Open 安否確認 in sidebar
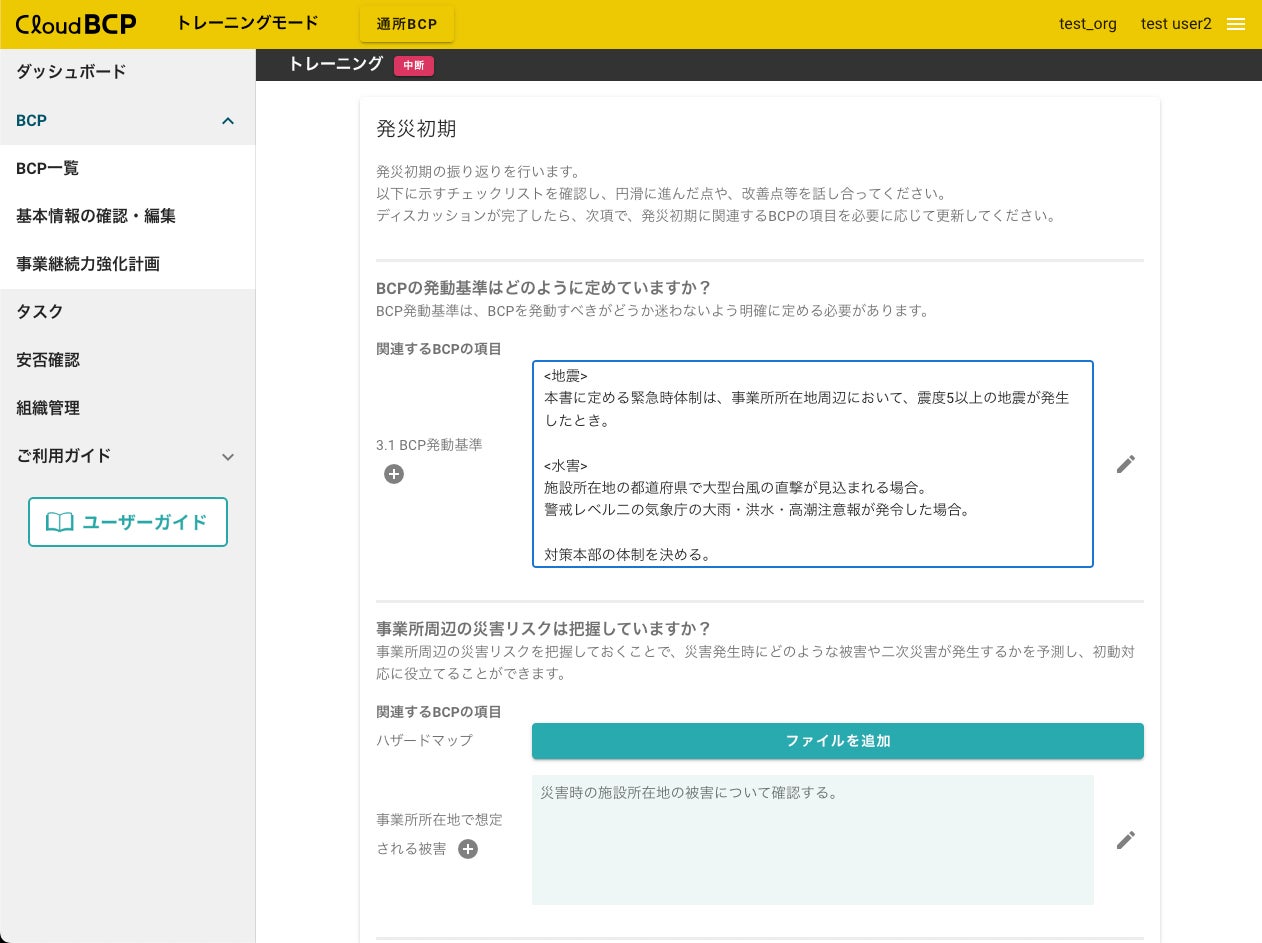 point(48,360)
